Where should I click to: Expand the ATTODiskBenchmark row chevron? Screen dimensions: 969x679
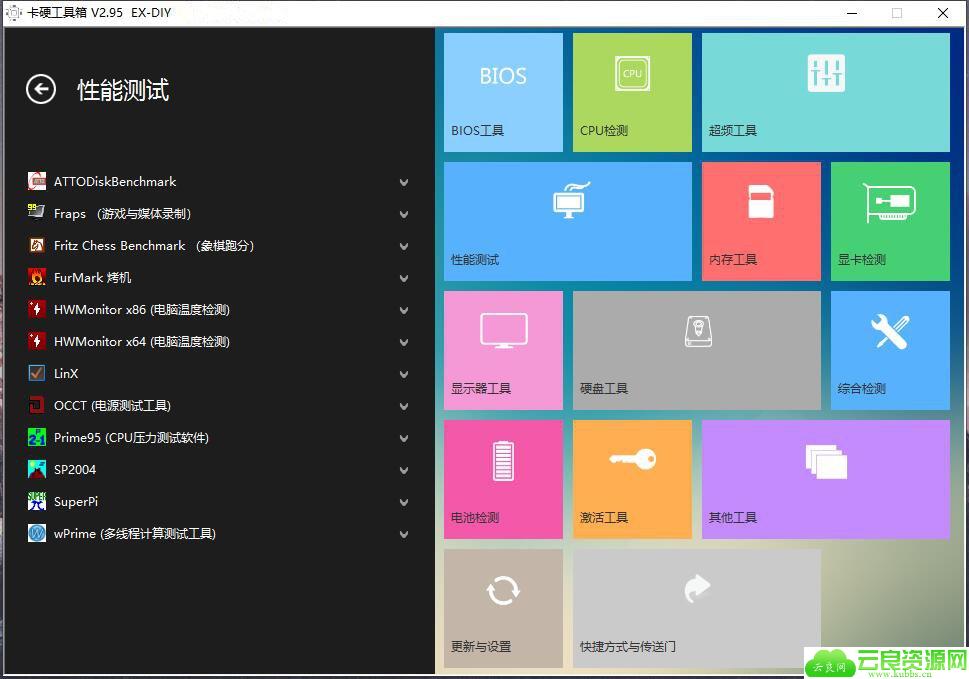(404, 182)
